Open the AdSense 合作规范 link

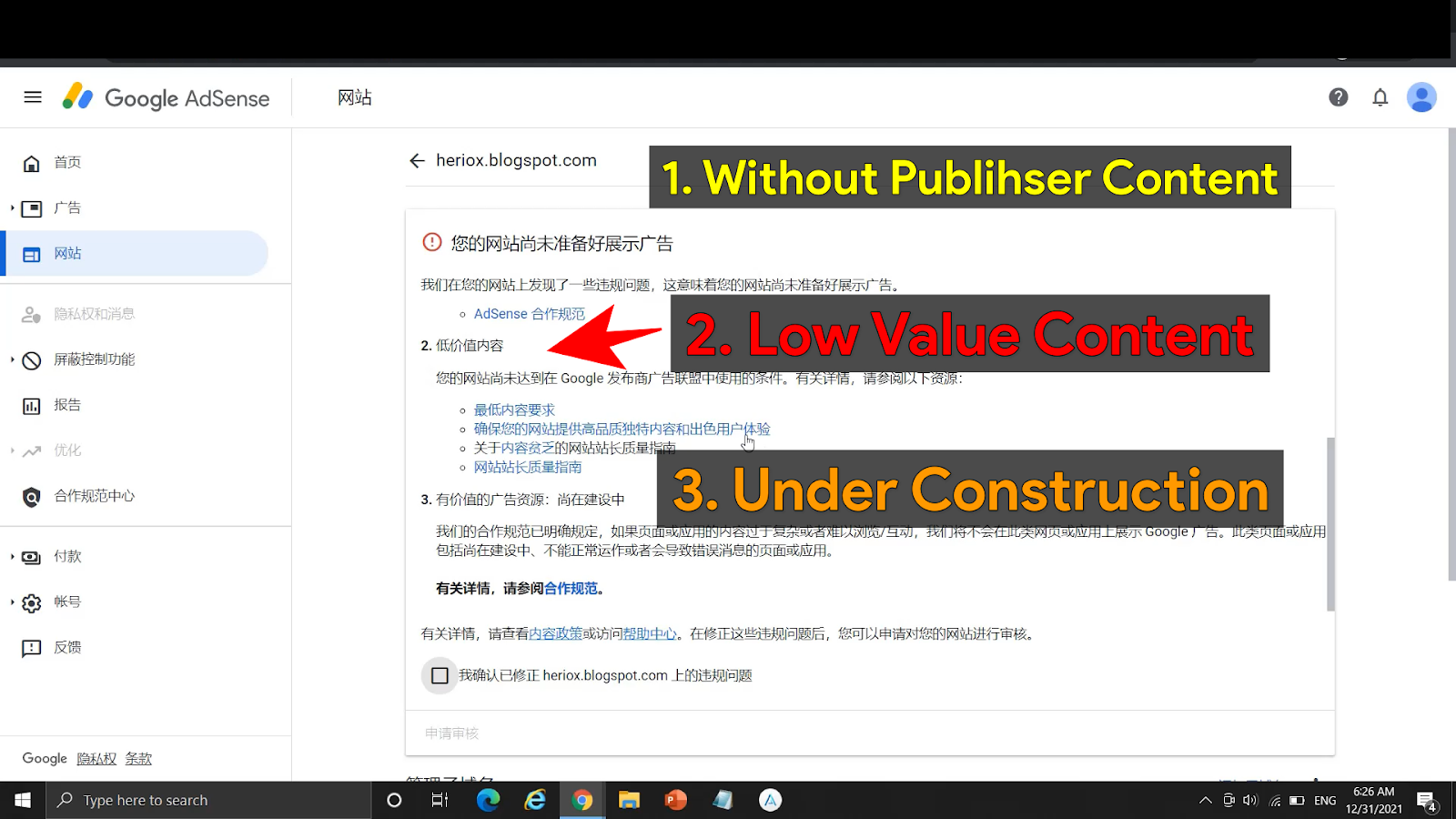[530, 314]
